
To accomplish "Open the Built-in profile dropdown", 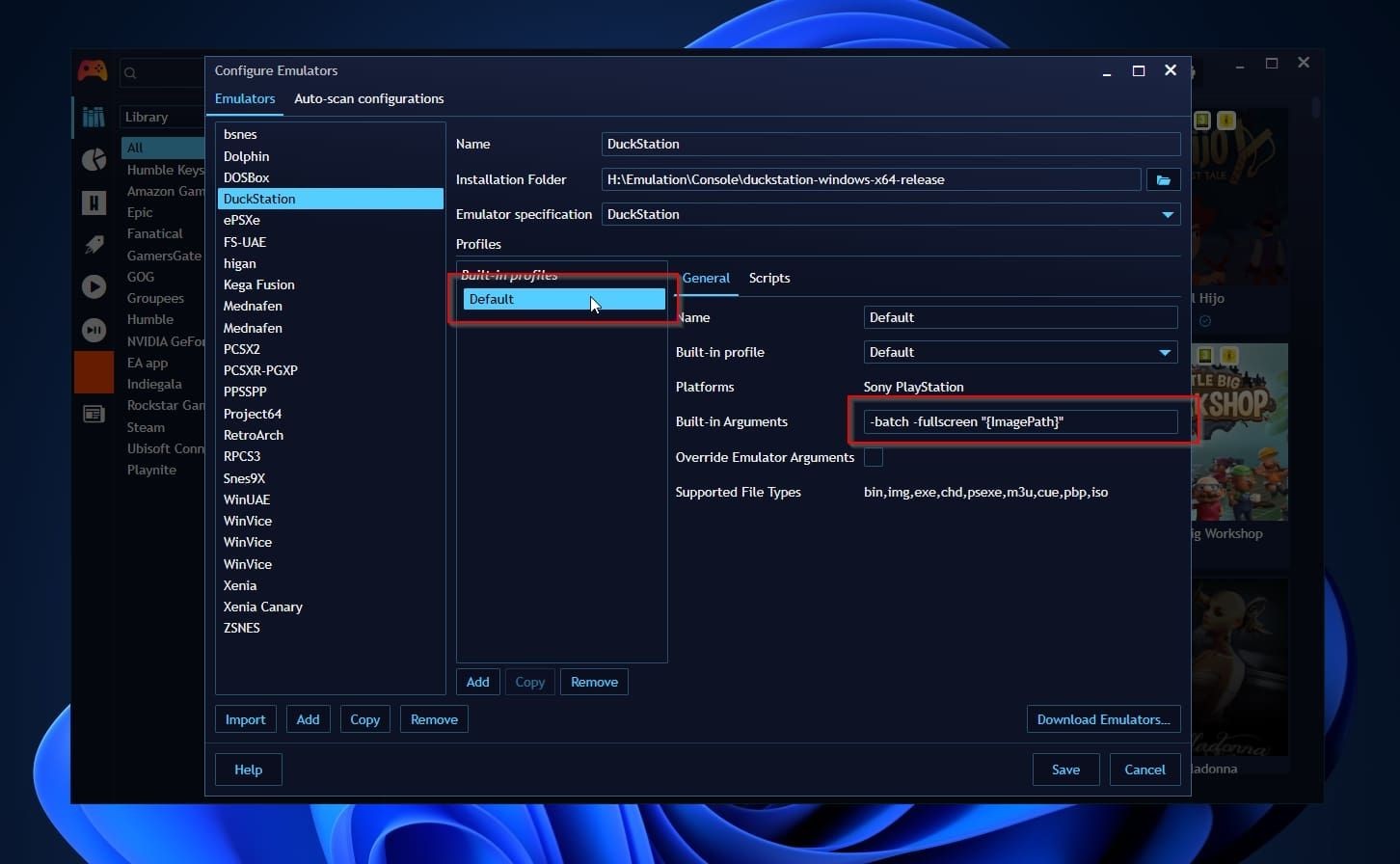I will tap(1165, 352).
